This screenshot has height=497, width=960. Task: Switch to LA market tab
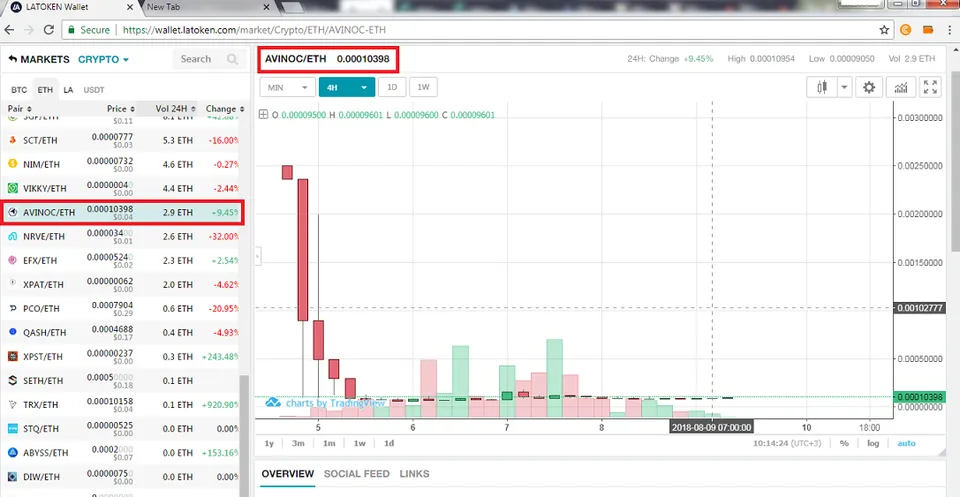tap(68, 89)
